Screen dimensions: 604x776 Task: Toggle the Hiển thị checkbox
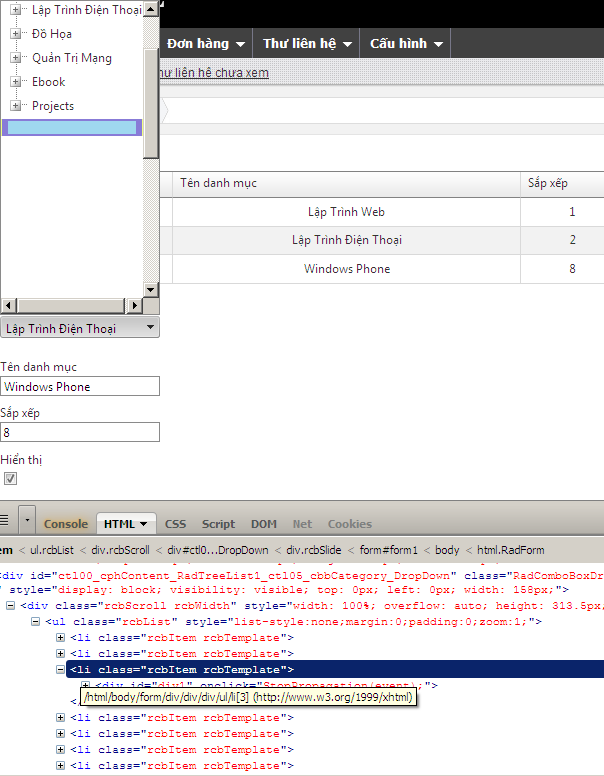10,479
